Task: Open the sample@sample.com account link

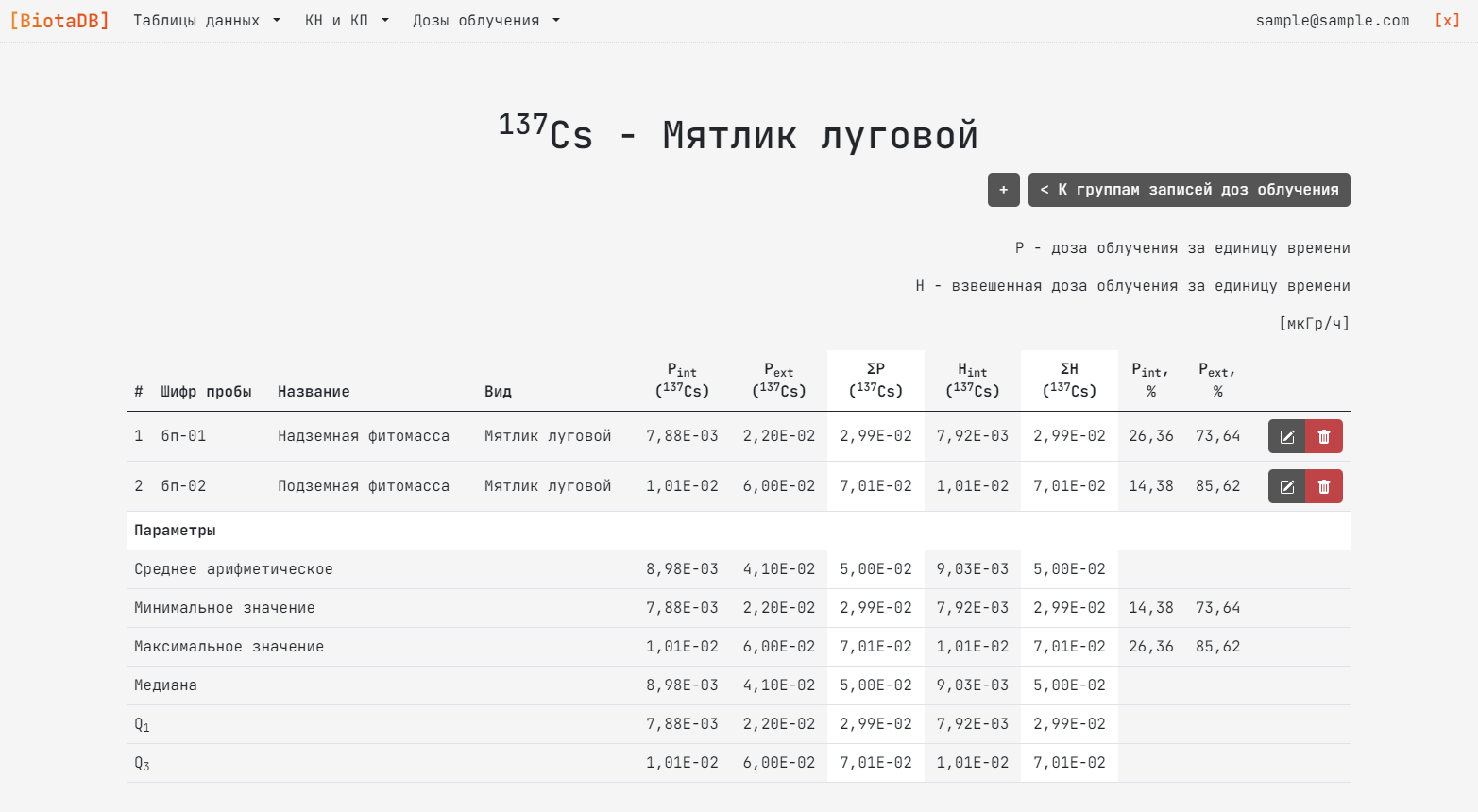Action: point(1332,21)
